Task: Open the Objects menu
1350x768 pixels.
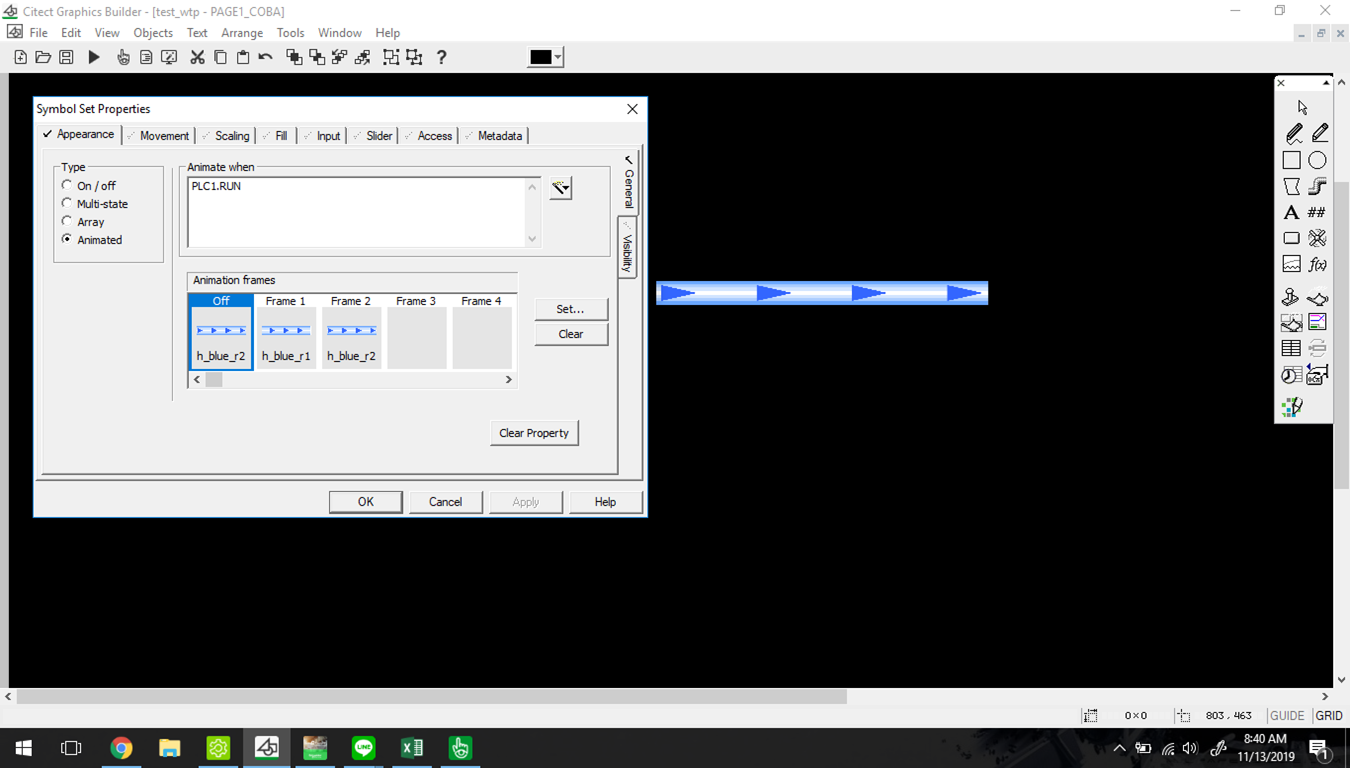Action: (153, 33)
